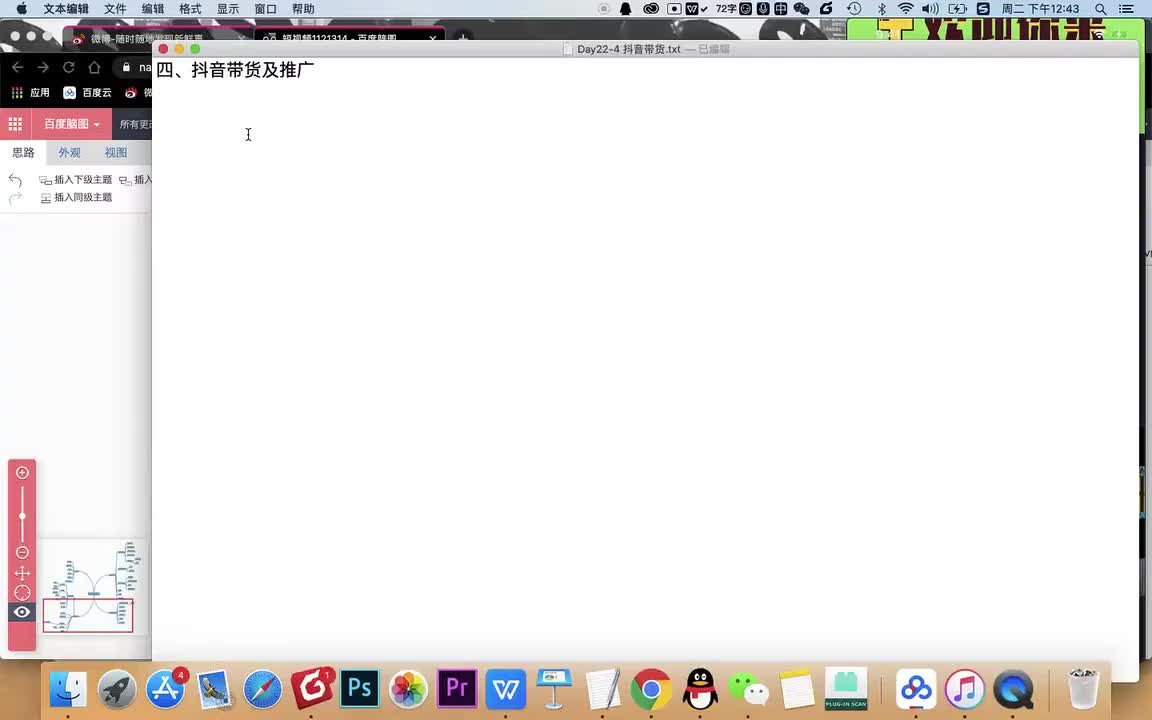Switch to the 思路 tab
The width and height of the screenshot is (1152, 720).
[23, 153]
